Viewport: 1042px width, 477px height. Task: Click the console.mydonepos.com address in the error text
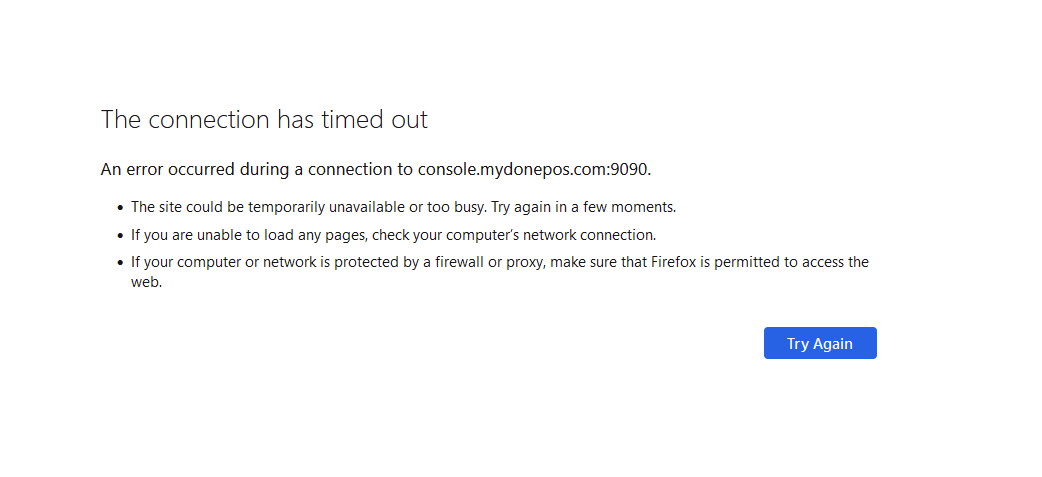pyautogui.click(x=510, y=169)
